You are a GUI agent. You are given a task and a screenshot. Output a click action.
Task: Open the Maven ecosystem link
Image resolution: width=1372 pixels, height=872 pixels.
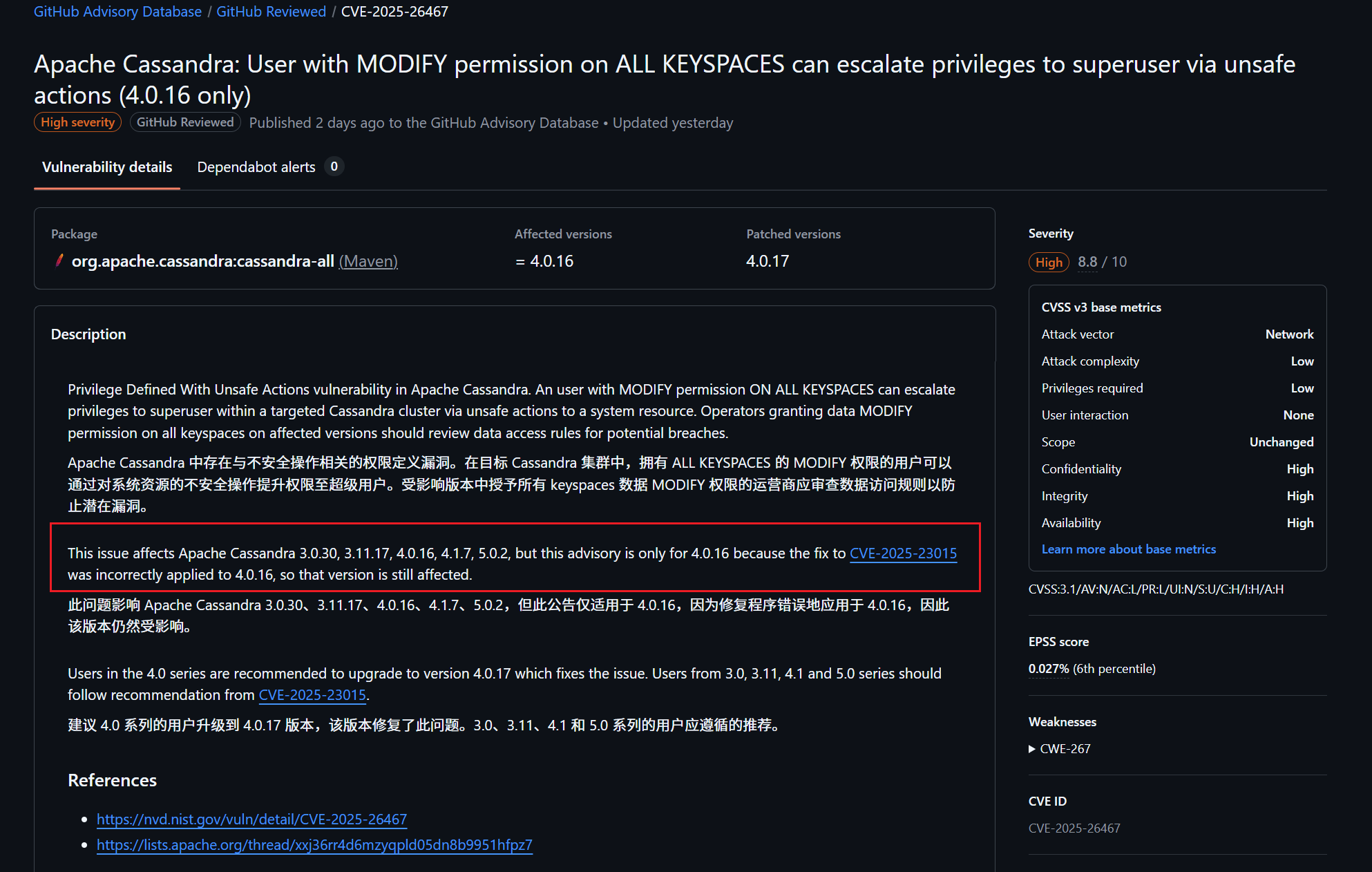point(368,261)
